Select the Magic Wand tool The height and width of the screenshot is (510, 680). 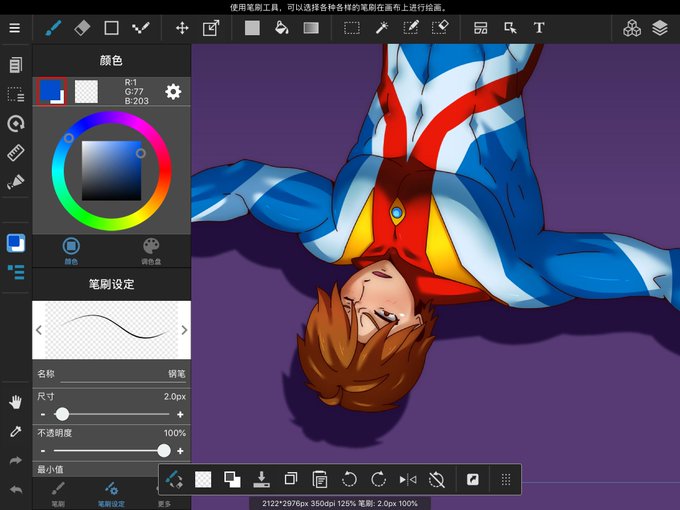[x=381, y=28]
